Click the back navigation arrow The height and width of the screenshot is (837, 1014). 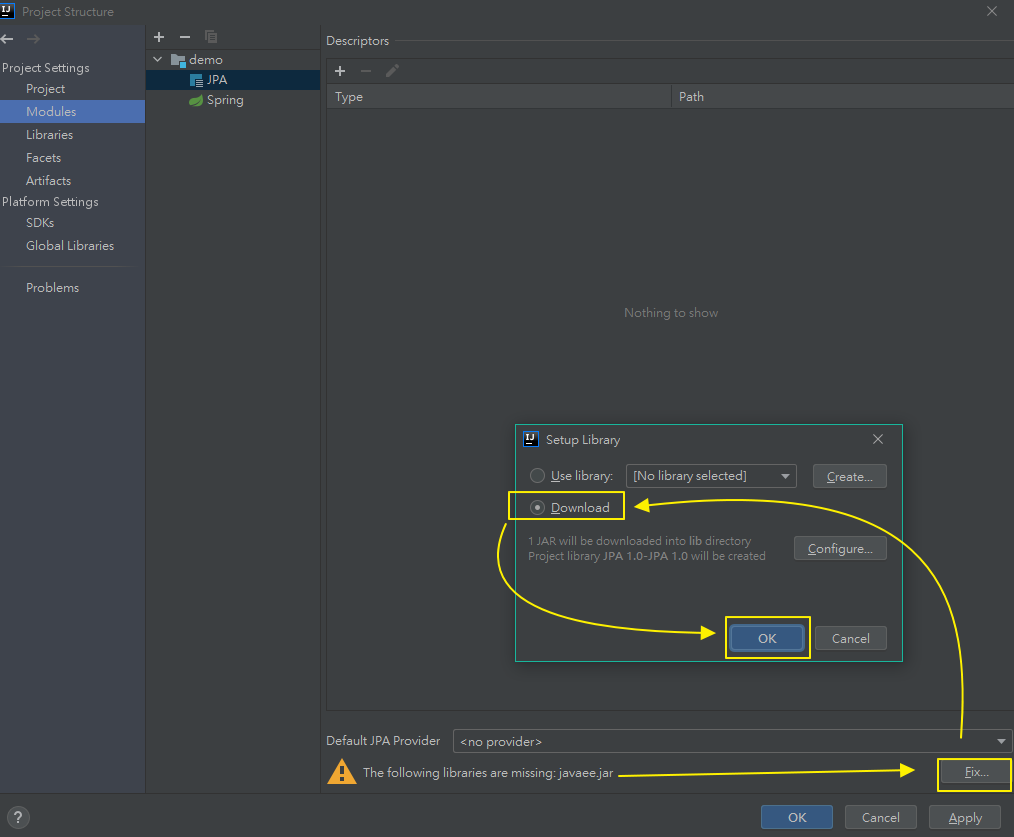[8, 39]
